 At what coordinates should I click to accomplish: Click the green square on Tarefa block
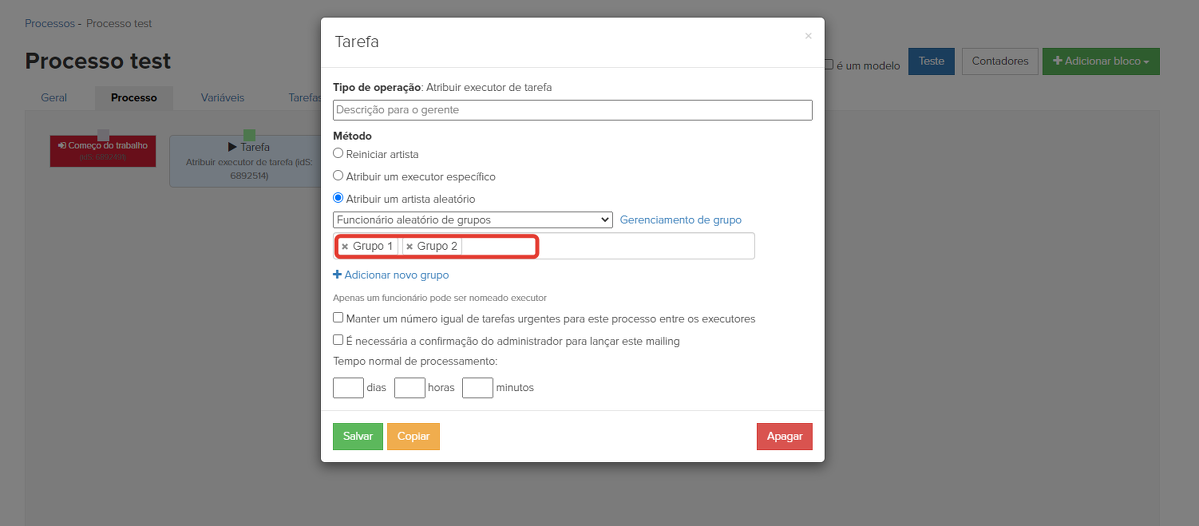click(x=249, y=135)
